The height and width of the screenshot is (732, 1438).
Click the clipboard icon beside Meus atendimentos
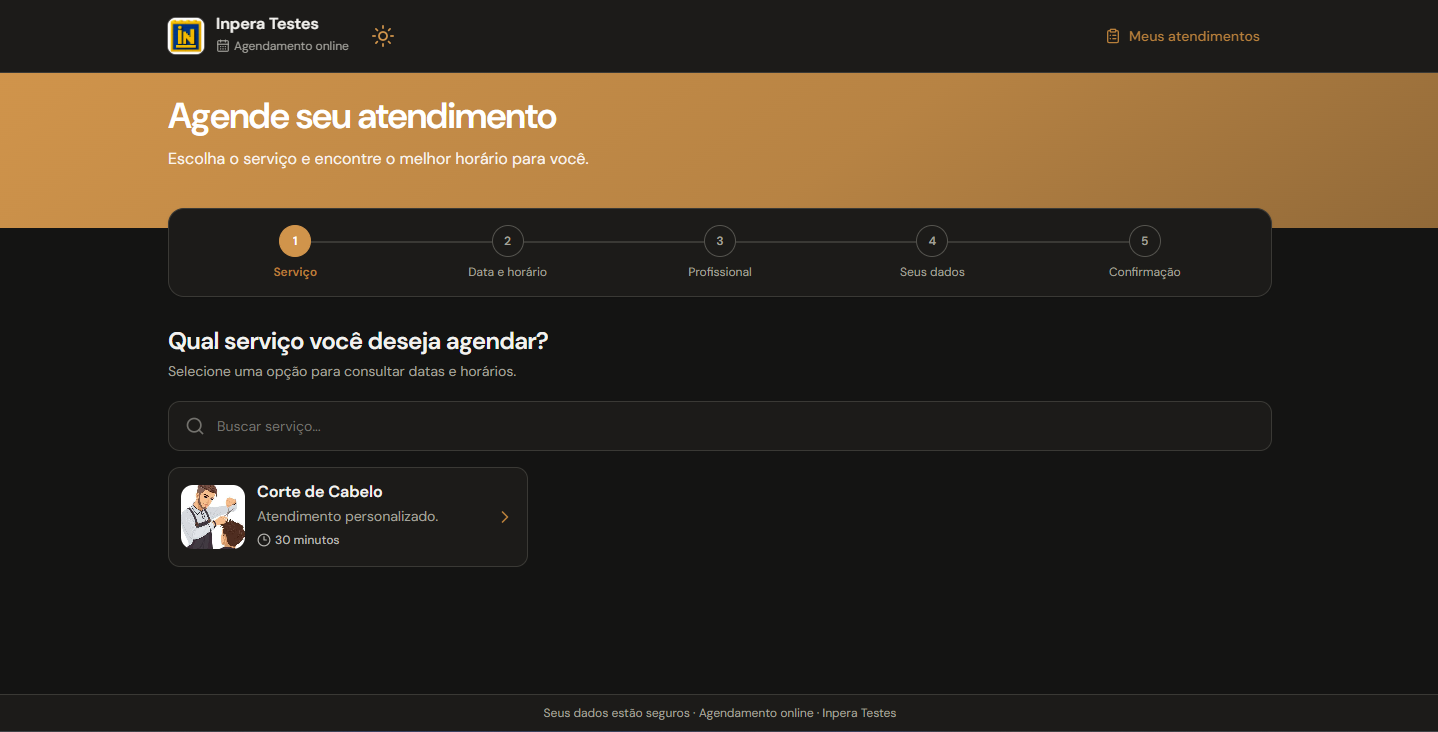1113,36
